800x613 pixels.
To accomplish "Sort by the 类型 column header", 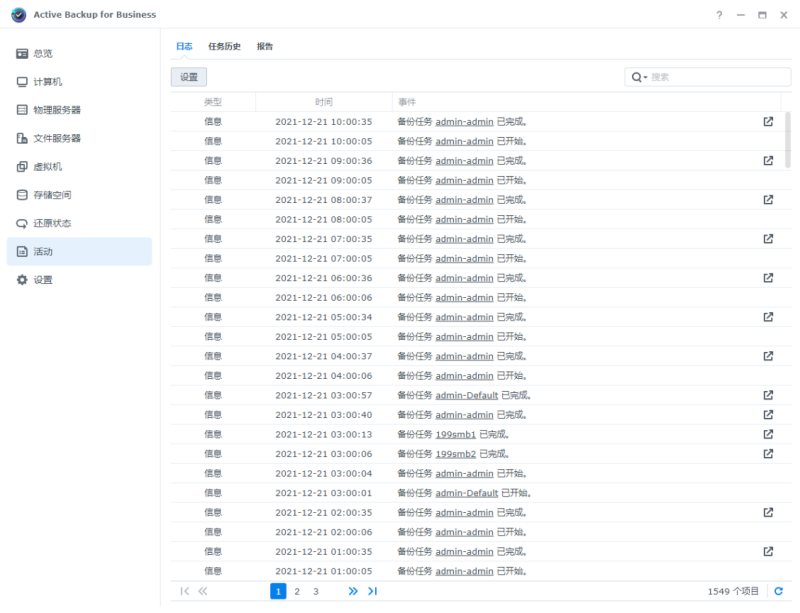I will click(x=213, y=102).
